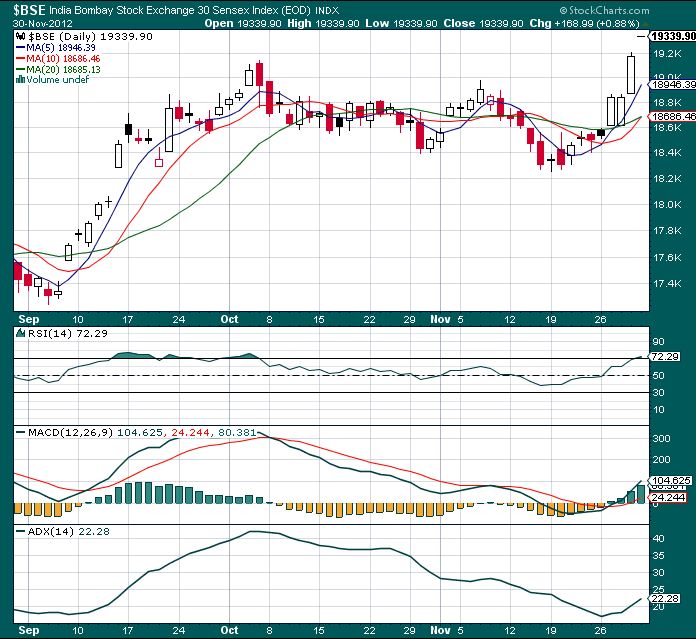Click the volume bars icon beside Volume undef

[20, 79]
